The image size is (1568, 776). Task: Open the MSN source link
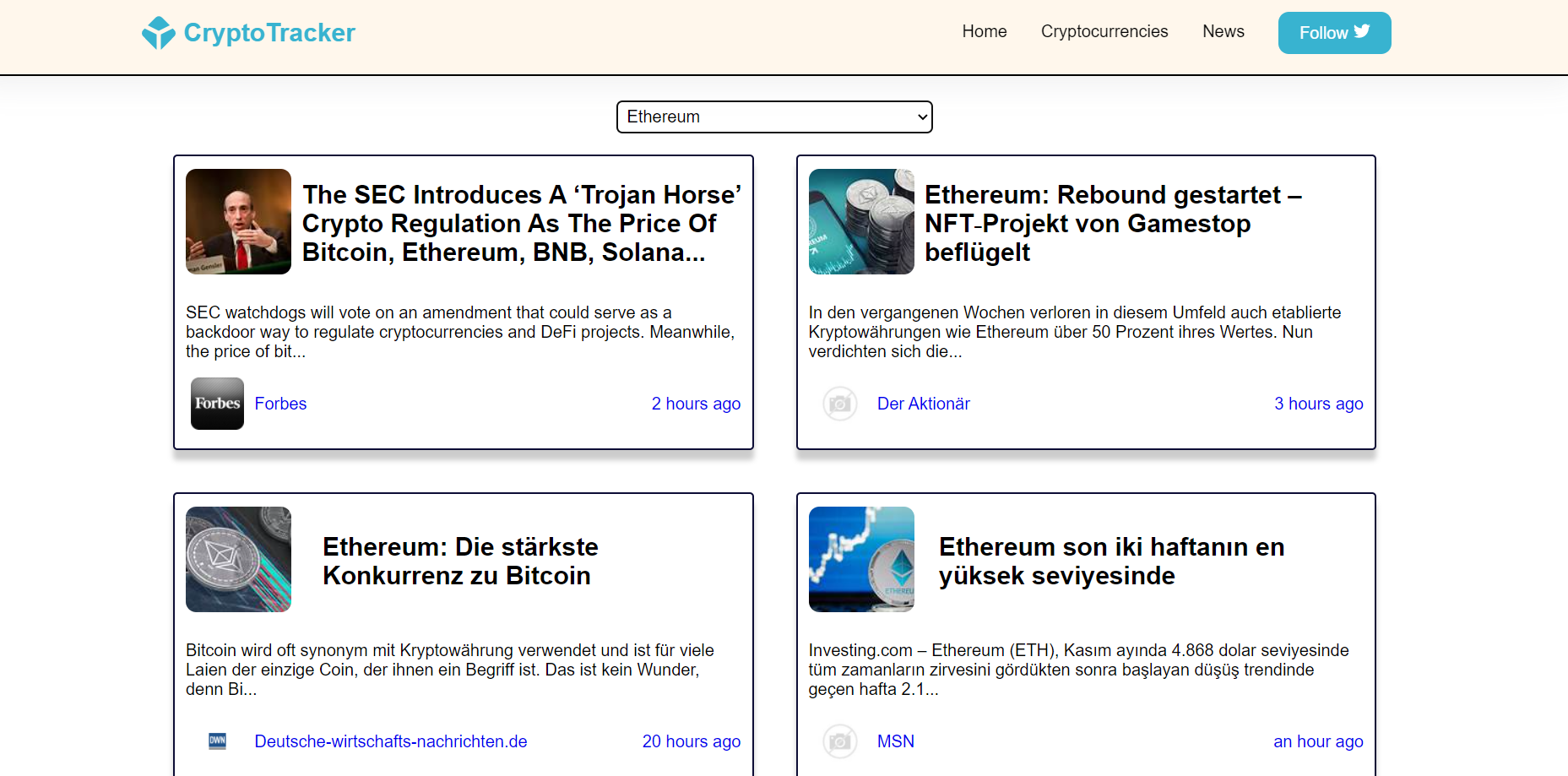pos(895,741)
